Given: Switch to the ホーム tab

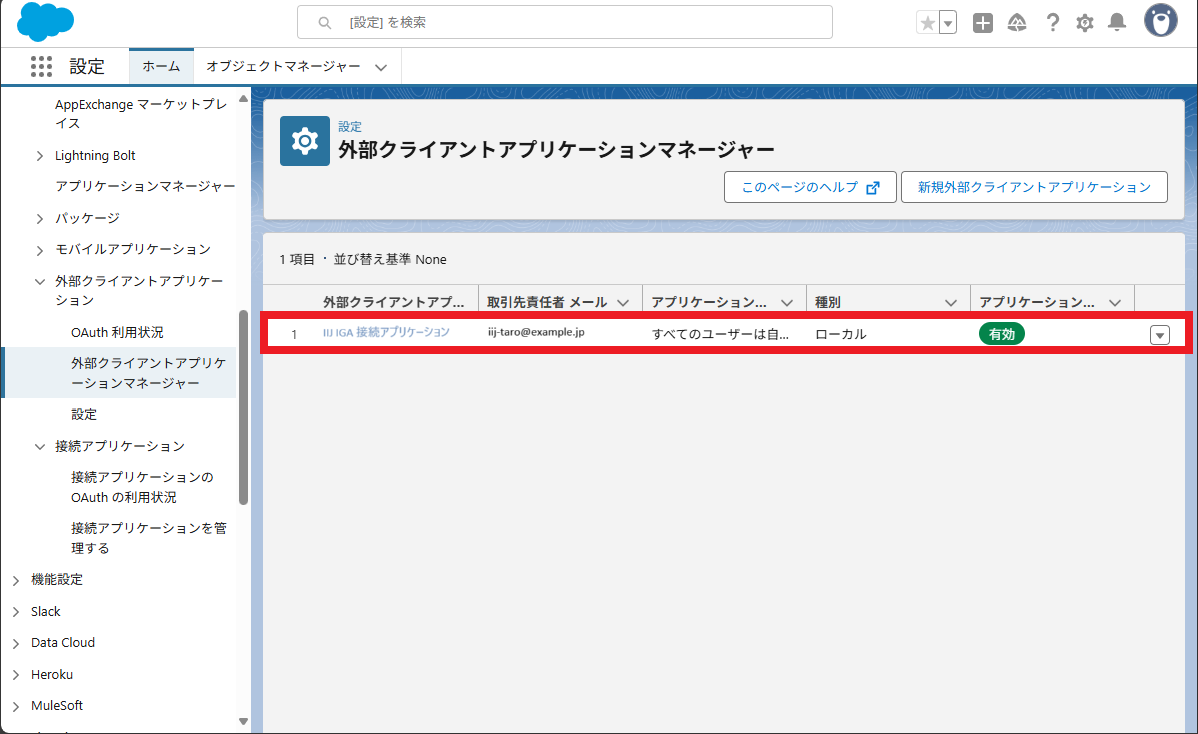Looking at the screenshot, I should 161,67.
